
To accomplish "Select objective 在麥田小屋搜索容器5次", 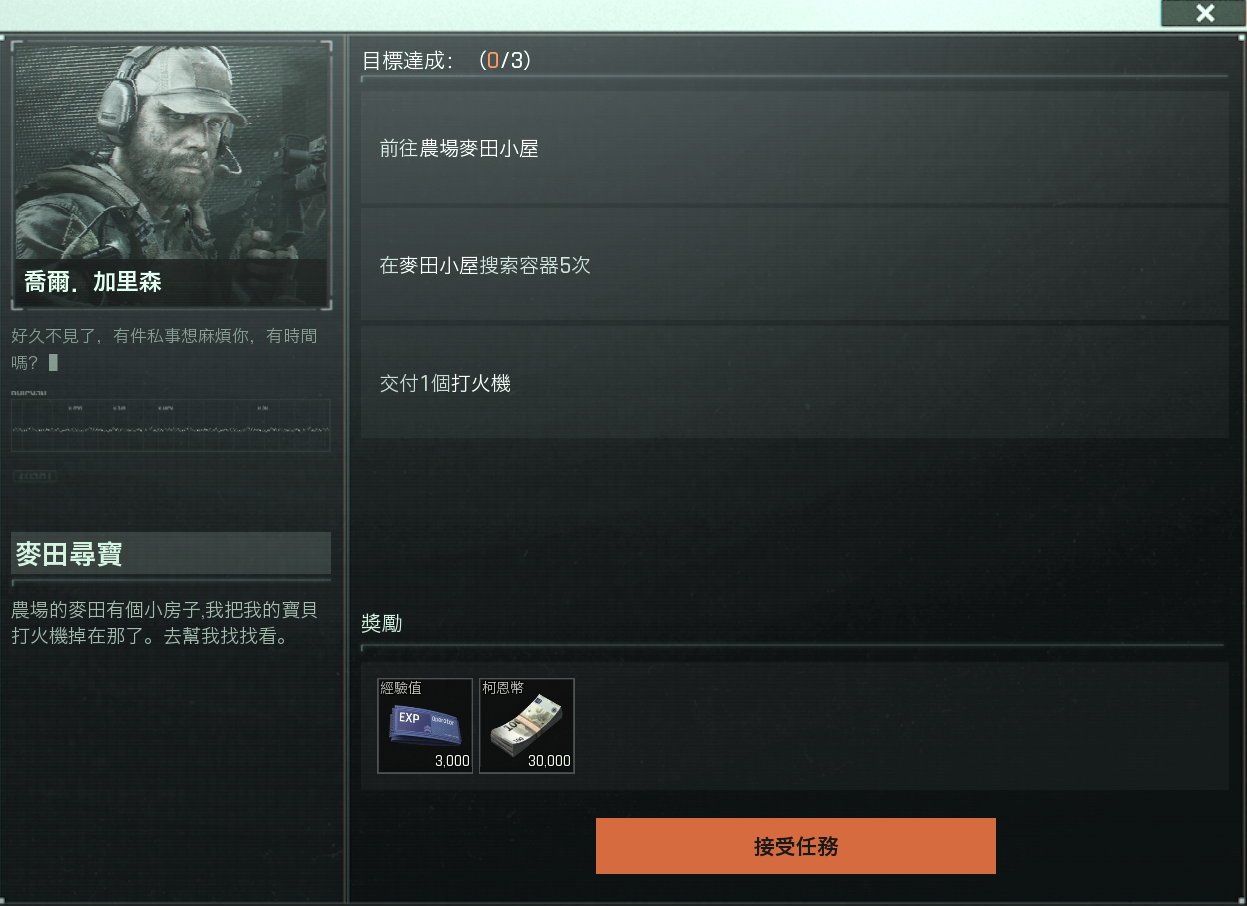I will 794,266.
